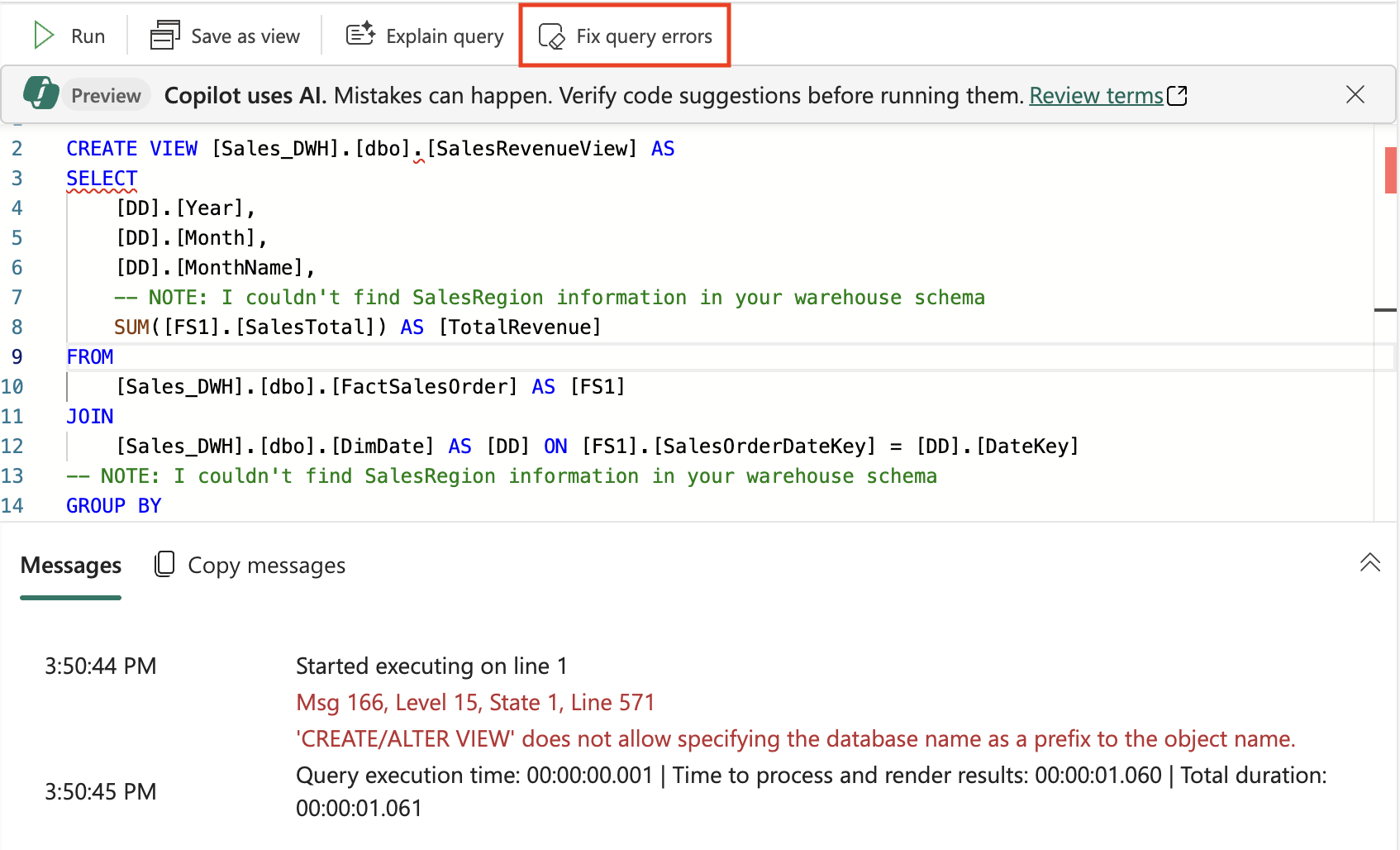Viewport: 1400px width, 850px height.
Task: Click the CREATE/ALTER VIEW error description
Action: (x=796, y=739)
